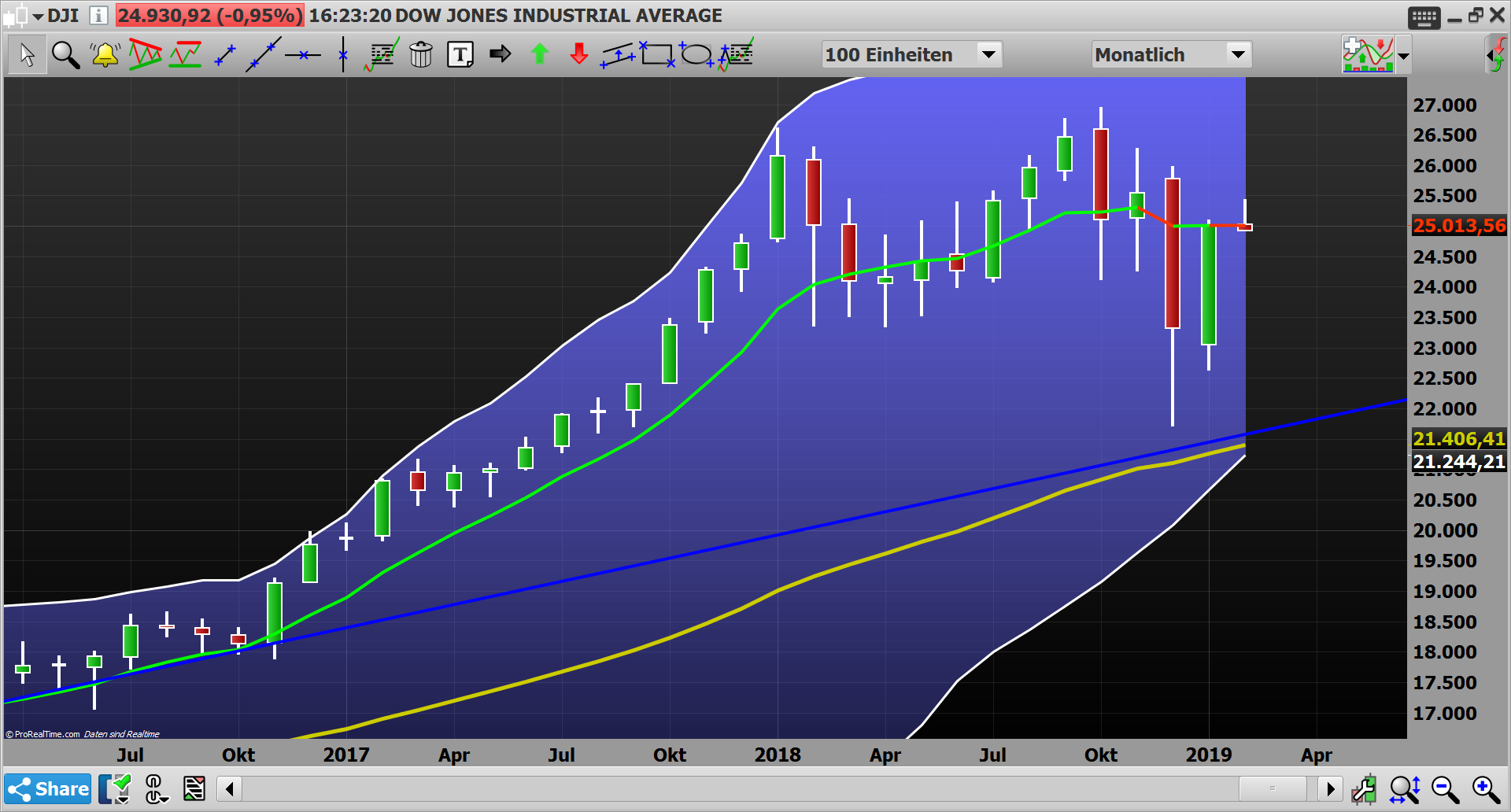Click the scrollbar right arrow
This screenshot has width=1511, height=812.
point(1330,788)
